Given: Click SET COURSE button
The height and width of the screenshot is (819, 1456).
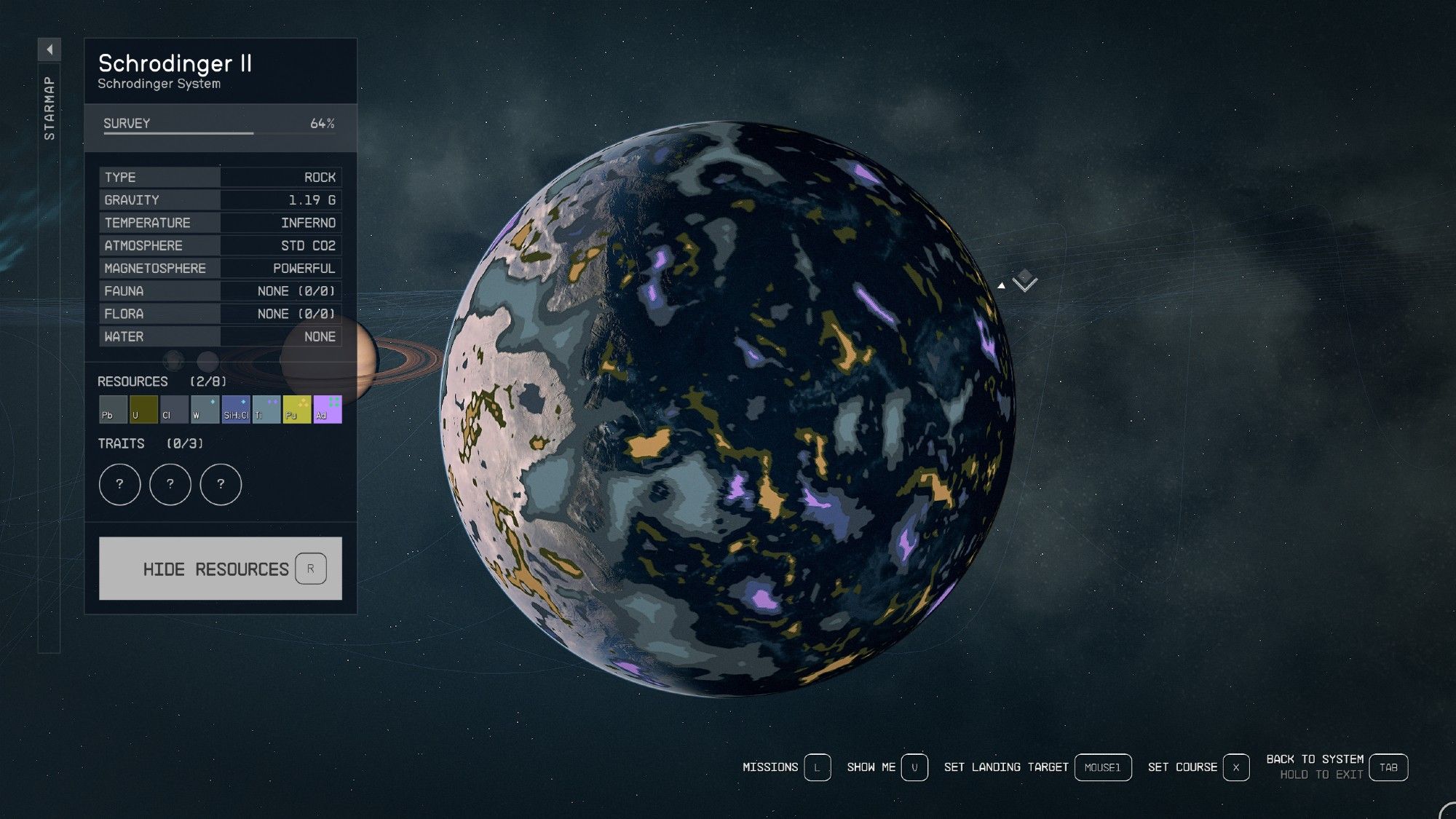Looking at the screenshot, I should (1198, 768).
